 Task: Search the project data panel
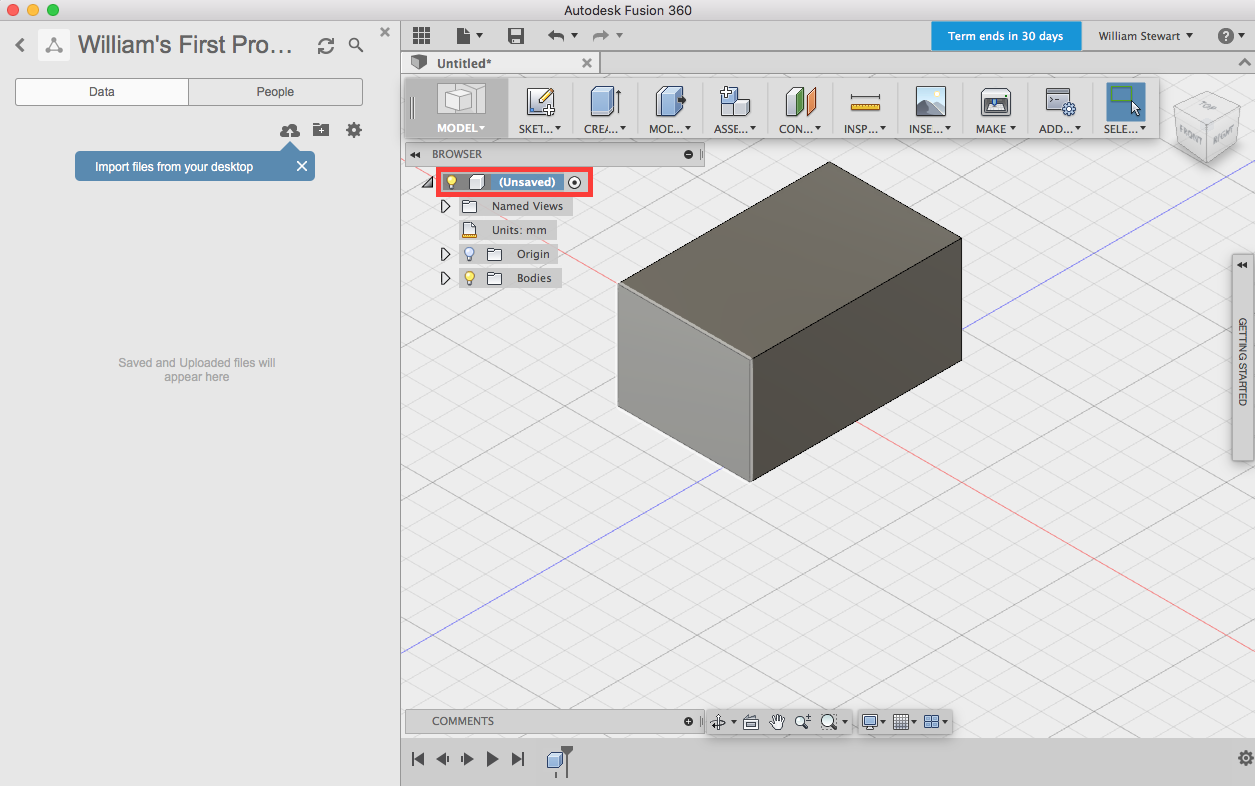tap(356, 46)
